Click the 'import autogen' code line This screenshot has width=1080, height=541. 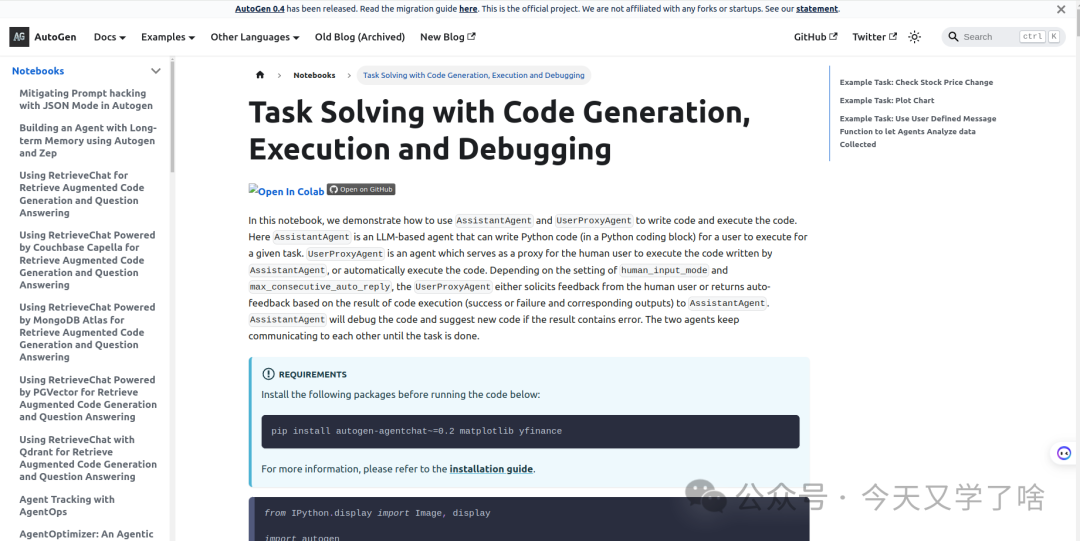302,538
